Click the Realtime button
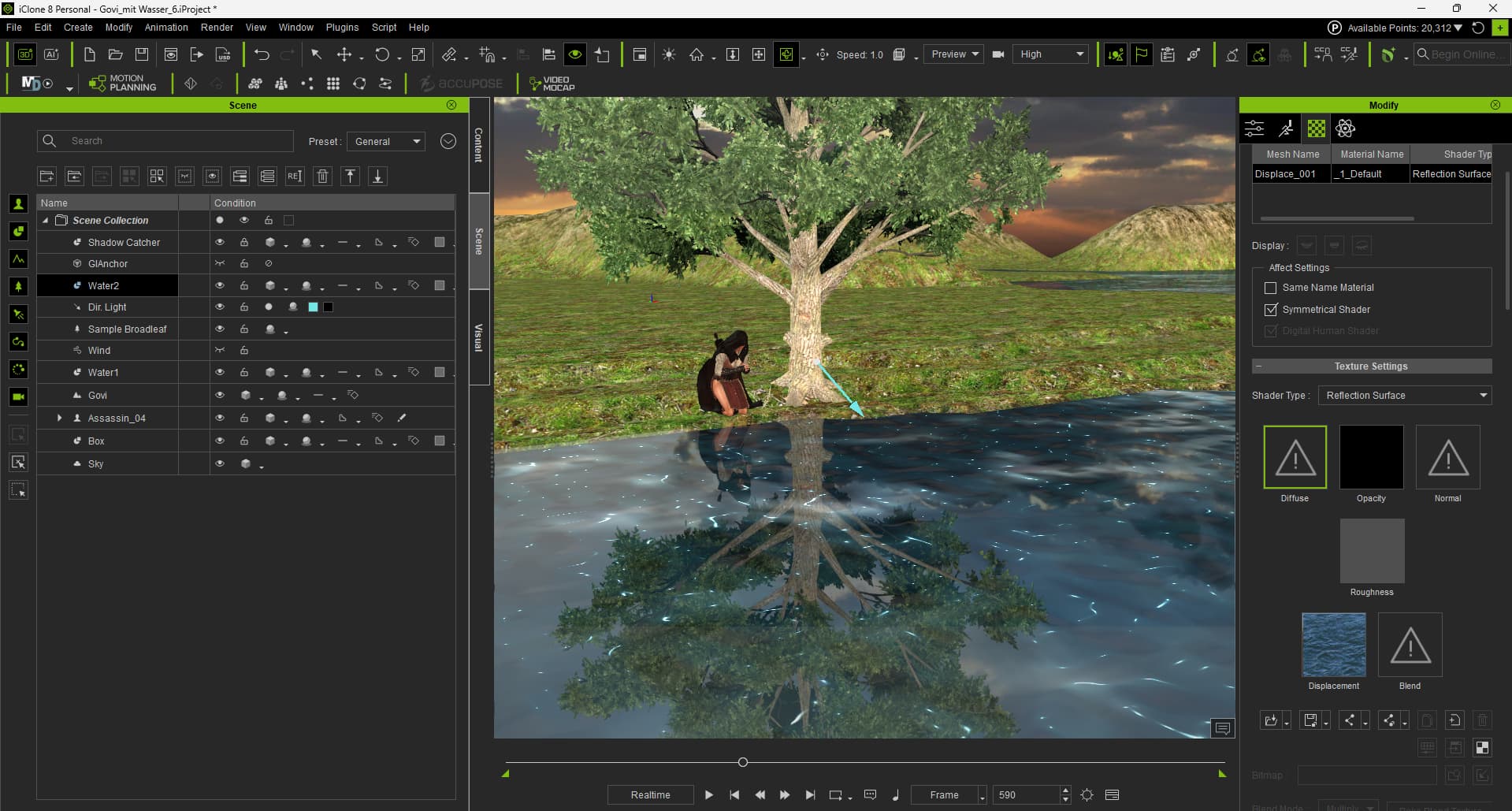Viewport: 1512px width, 811px height. point(650,794)
